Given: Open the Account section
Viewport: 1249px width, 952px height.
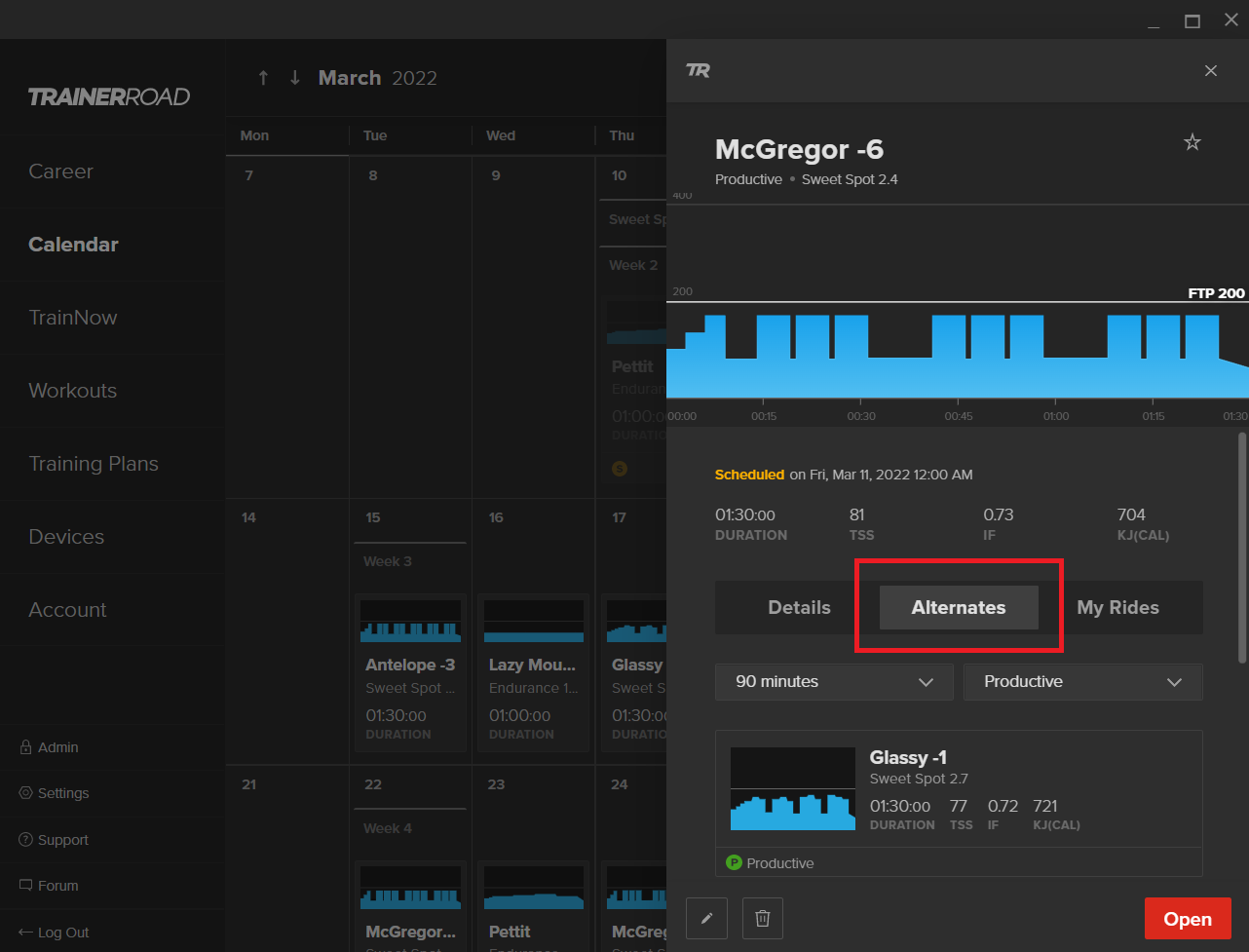Looking at the screenshot, I should click(x=67, y=610).
